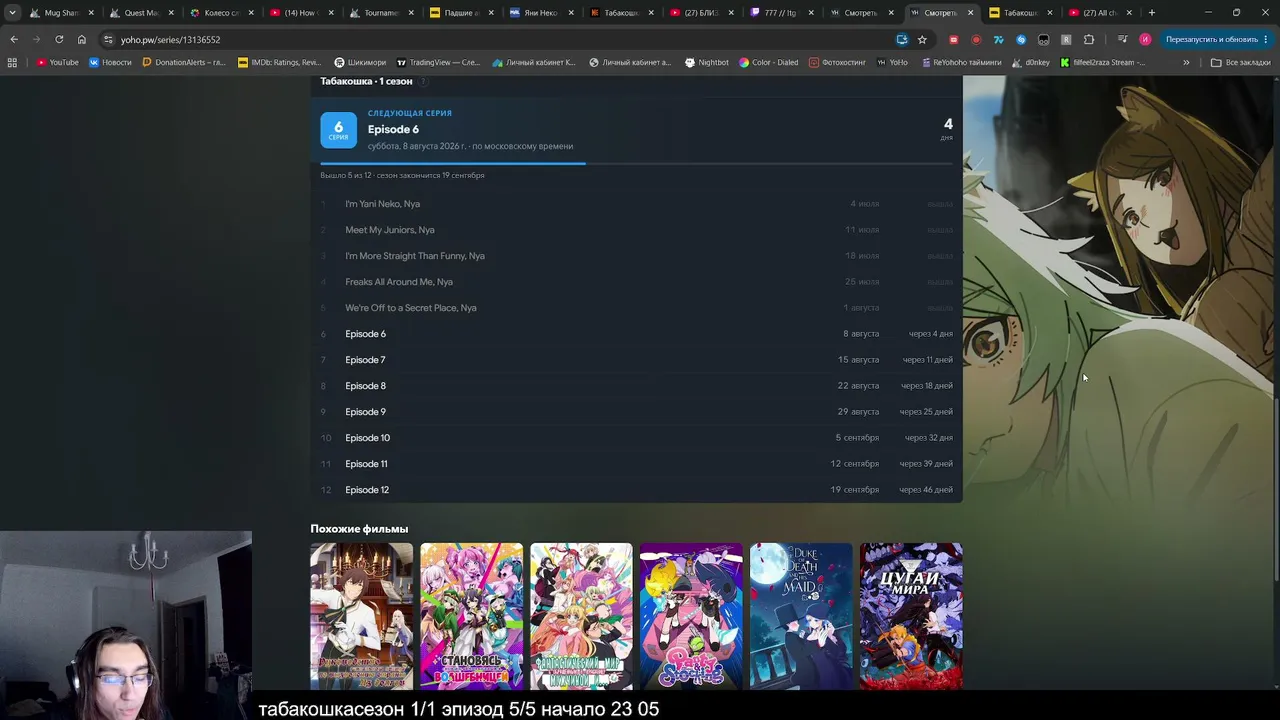Click the season progress bar

636,163
